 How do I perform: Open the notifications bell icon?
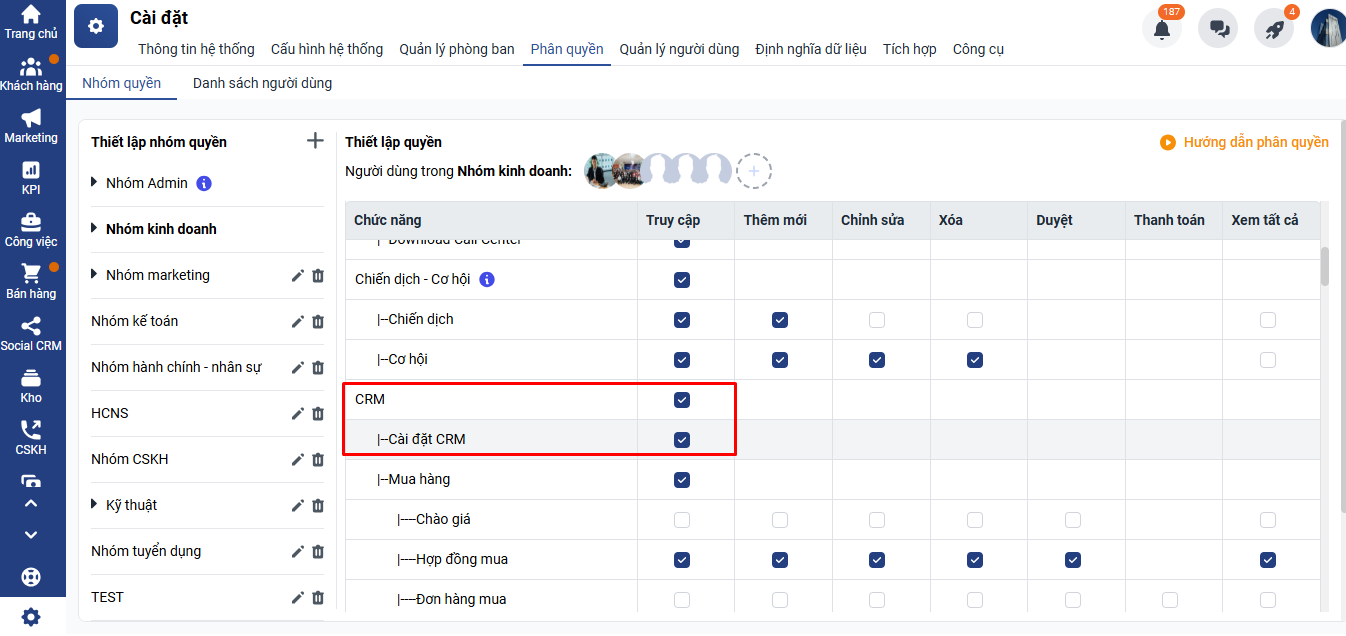pos(1161,28)
